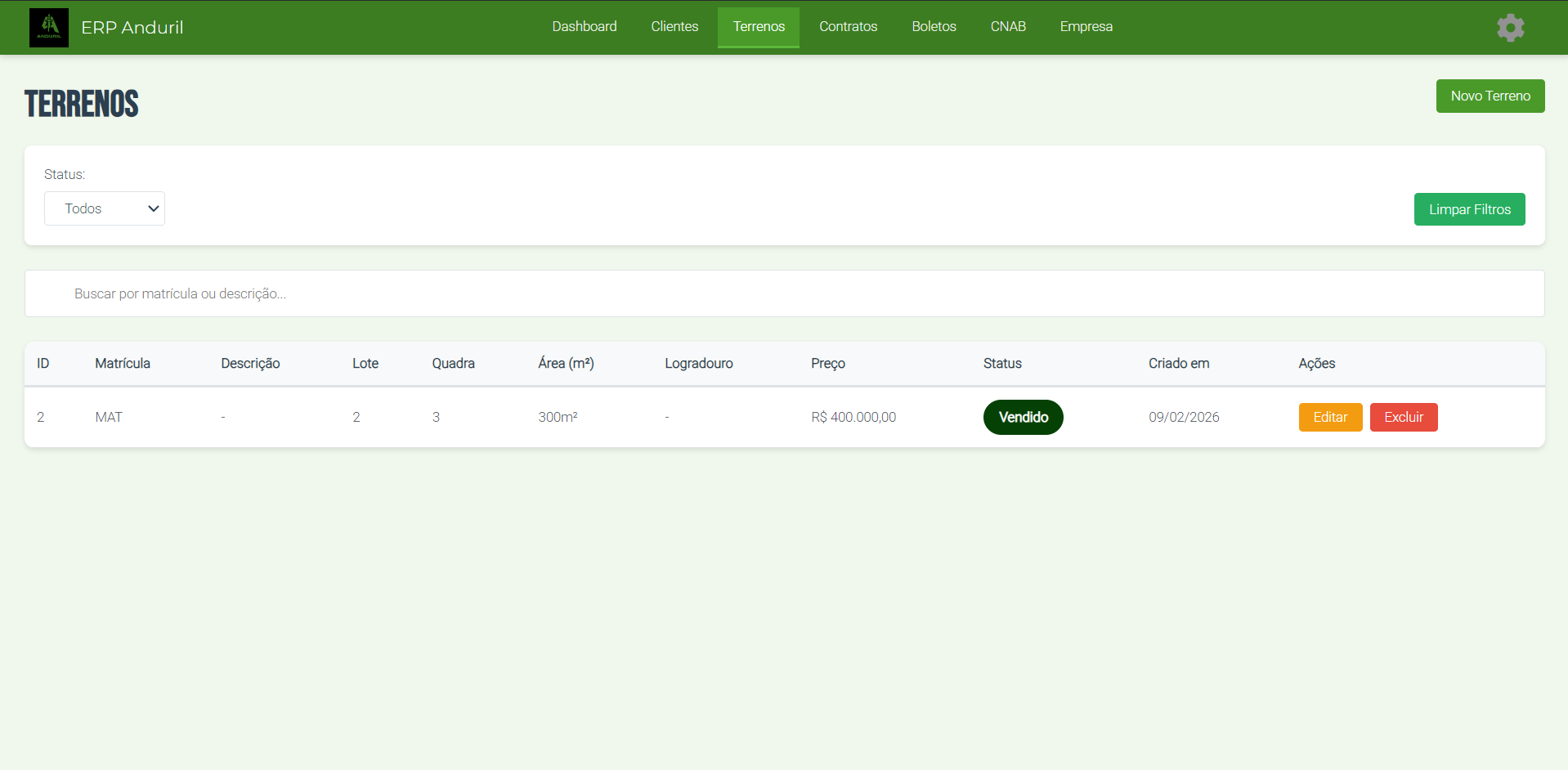
Task: Navigate to Contratos
Action: (x=848, y=27)
